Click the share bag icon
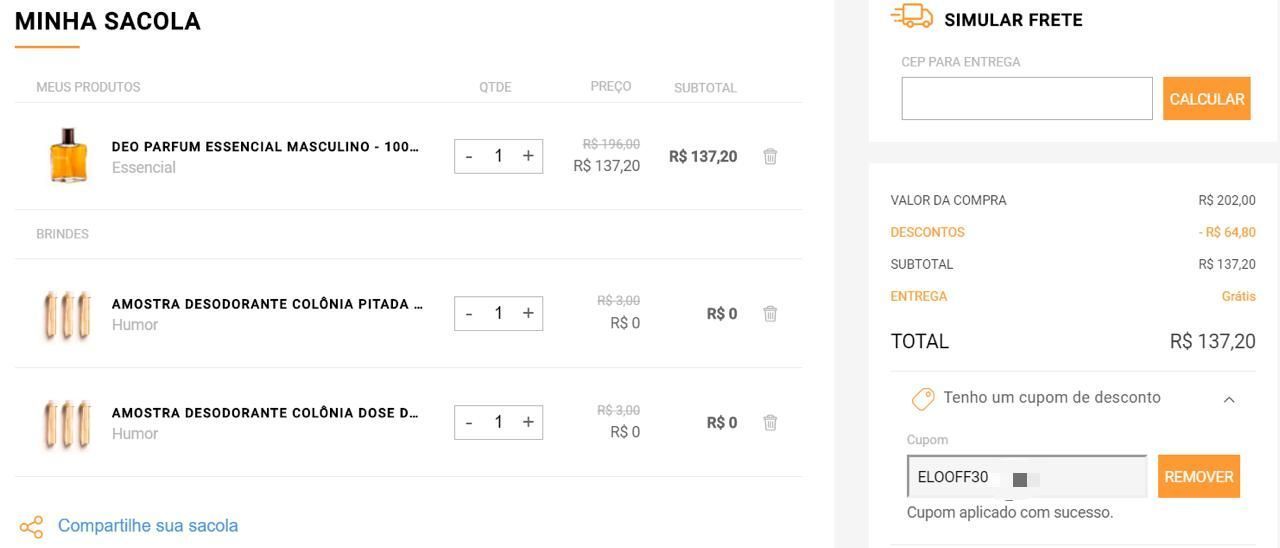 coord(32,526)
